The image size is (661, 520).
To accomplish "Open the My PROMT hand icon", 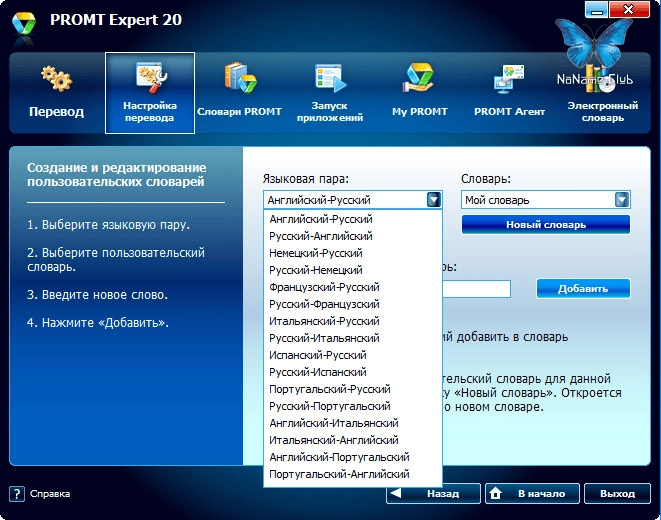I will 419,78.
